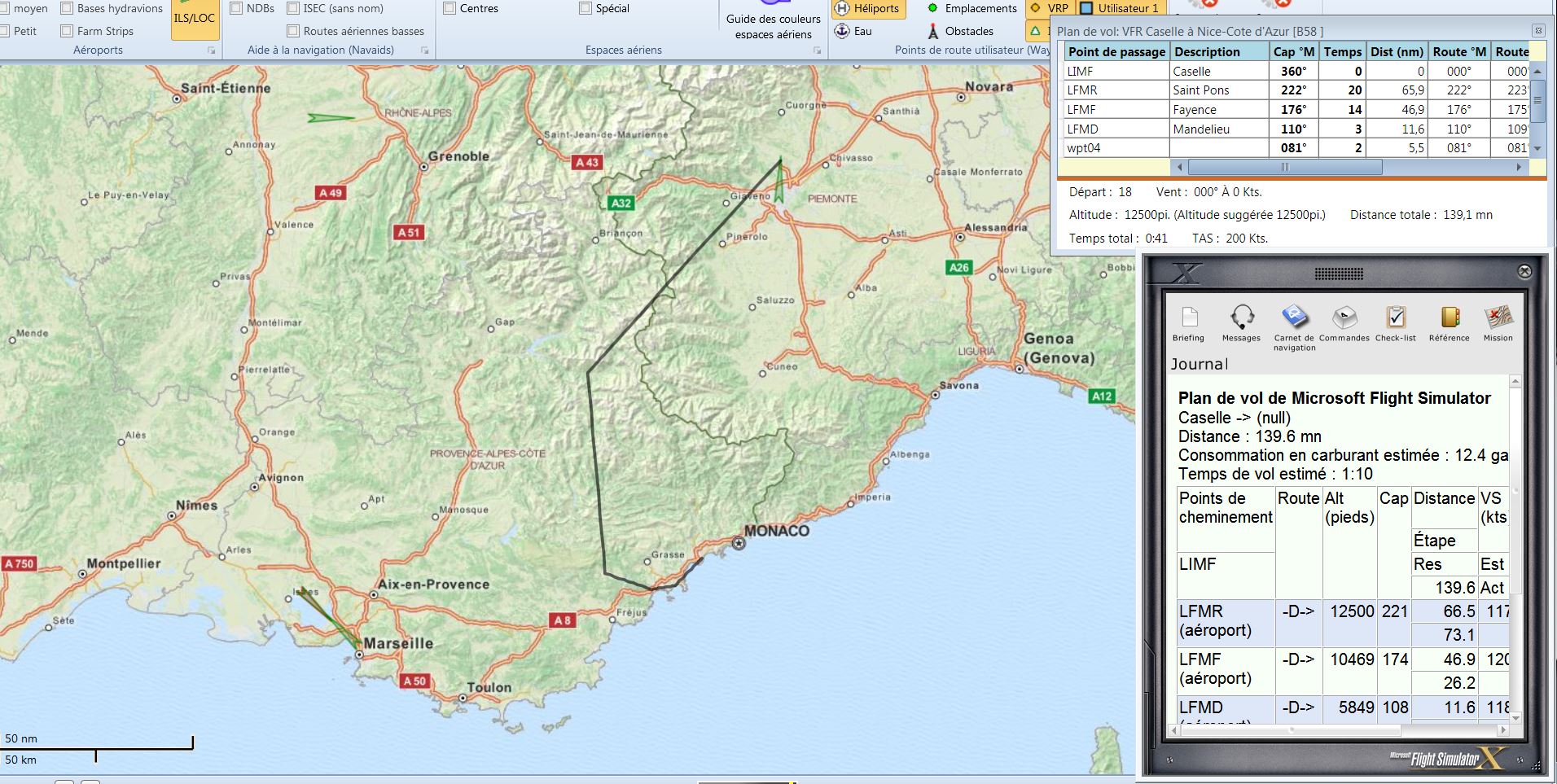Toggle the Utilisateur 1 waypoint button
Viewport: 1557px width, 784px height.
click(1121, 8)
